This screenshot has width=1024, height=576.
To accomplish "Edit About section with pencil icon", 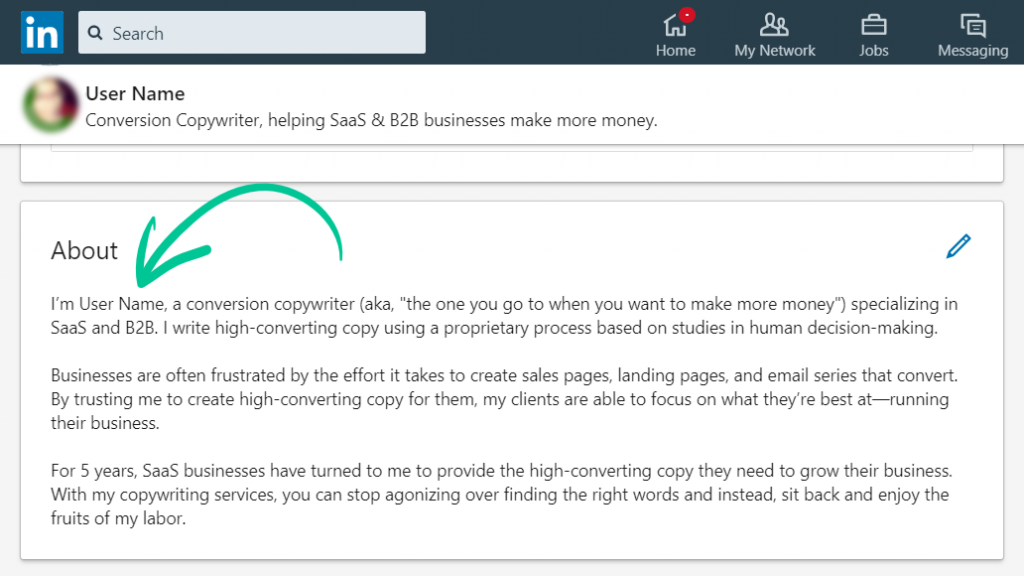I will click(x=958, y=246).
